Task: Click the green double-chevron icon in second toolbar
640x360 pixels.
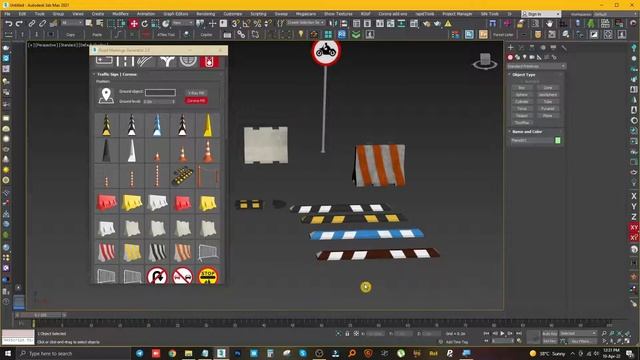Action: pyautogui.click(x=356, y=34)
